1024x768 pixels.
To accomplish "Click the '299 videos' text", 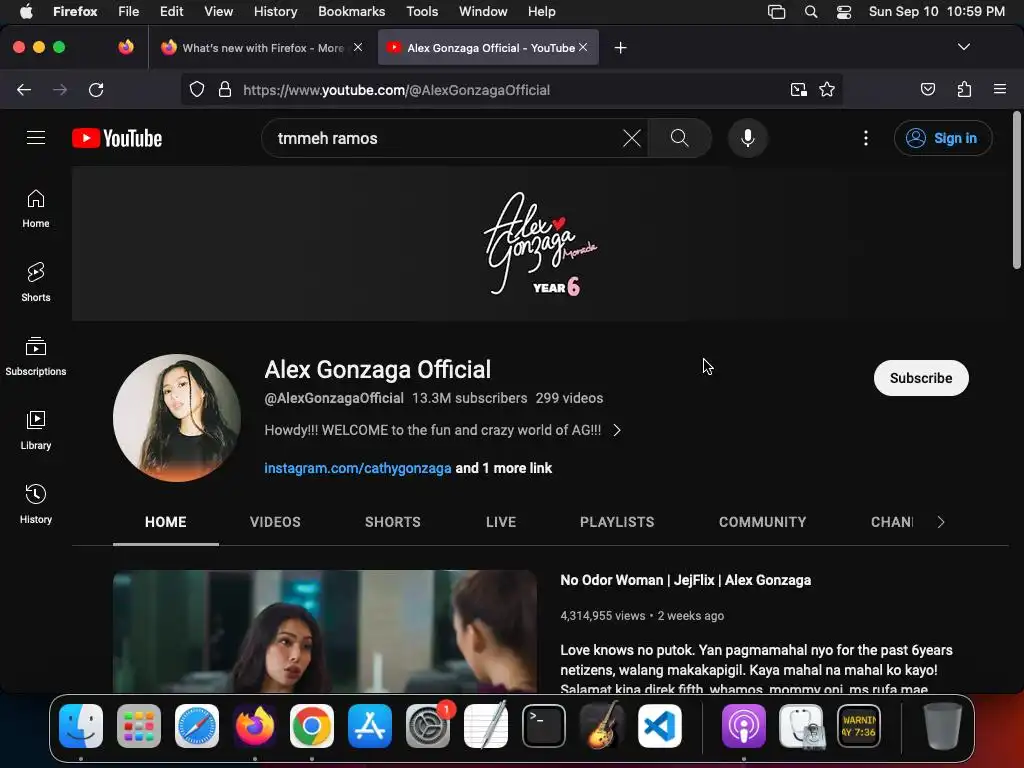I will (569, 398).
